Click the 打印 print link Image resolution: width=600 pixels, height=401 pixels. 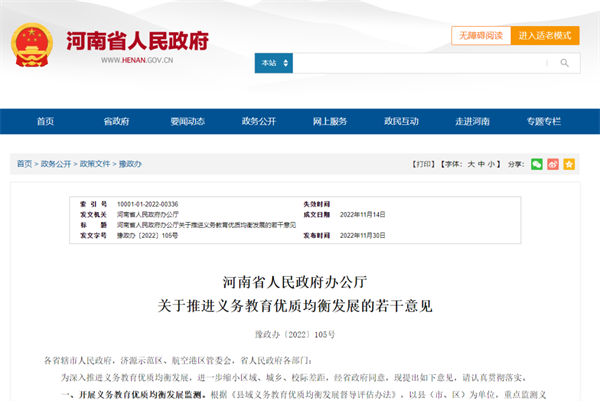(x=423, y=164)
